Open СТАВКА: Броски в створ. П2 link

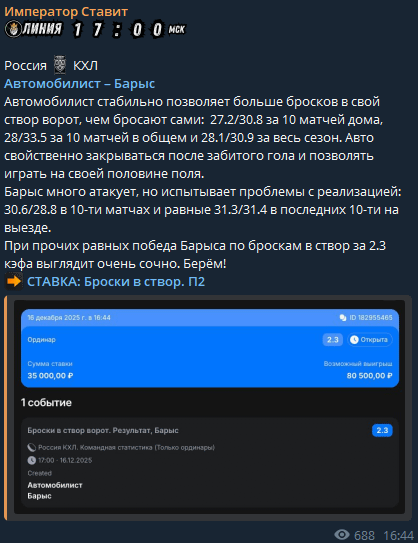tap(116, 282)
